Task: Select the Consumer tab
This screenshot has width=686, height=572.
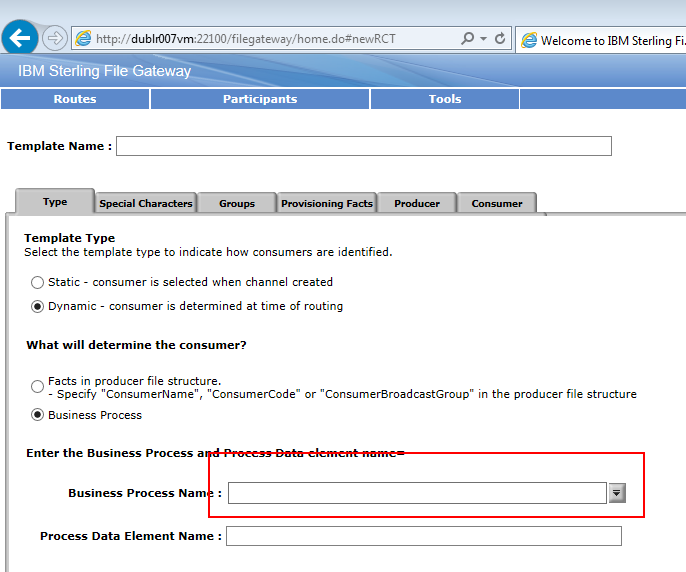Action: [497, 203]
